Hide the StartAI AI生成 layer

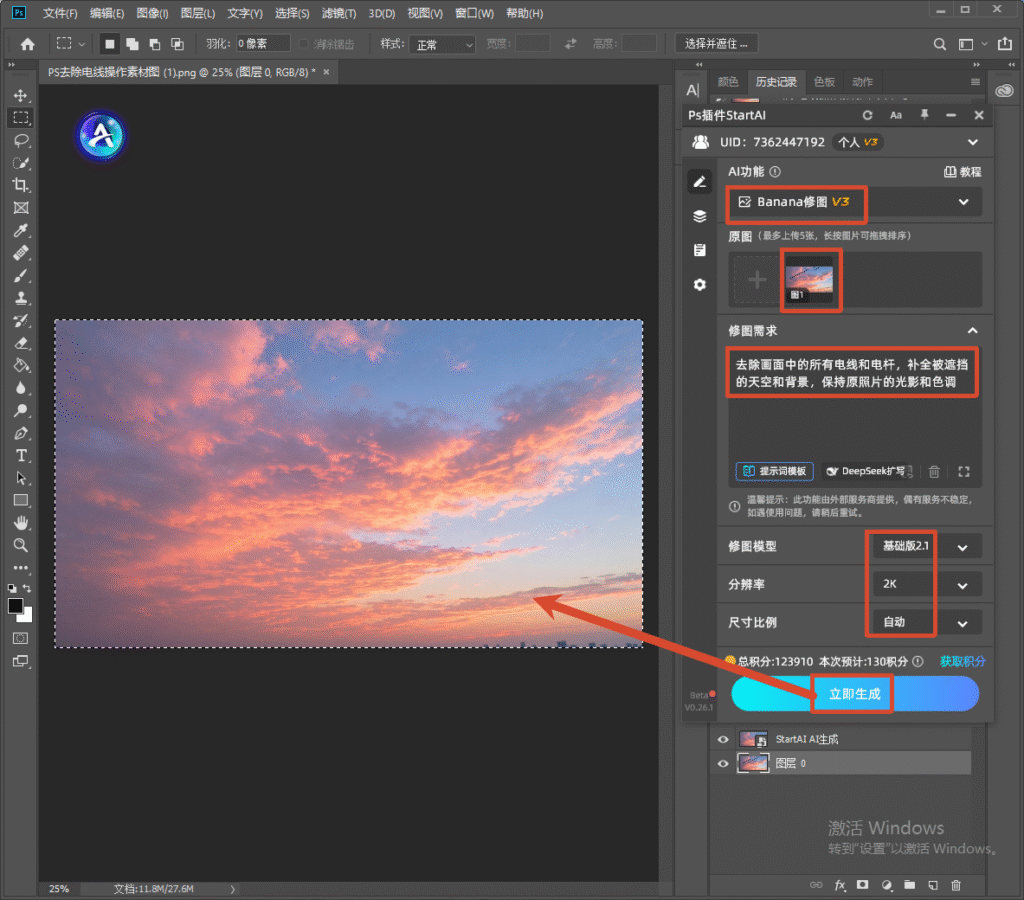[723, 739]
